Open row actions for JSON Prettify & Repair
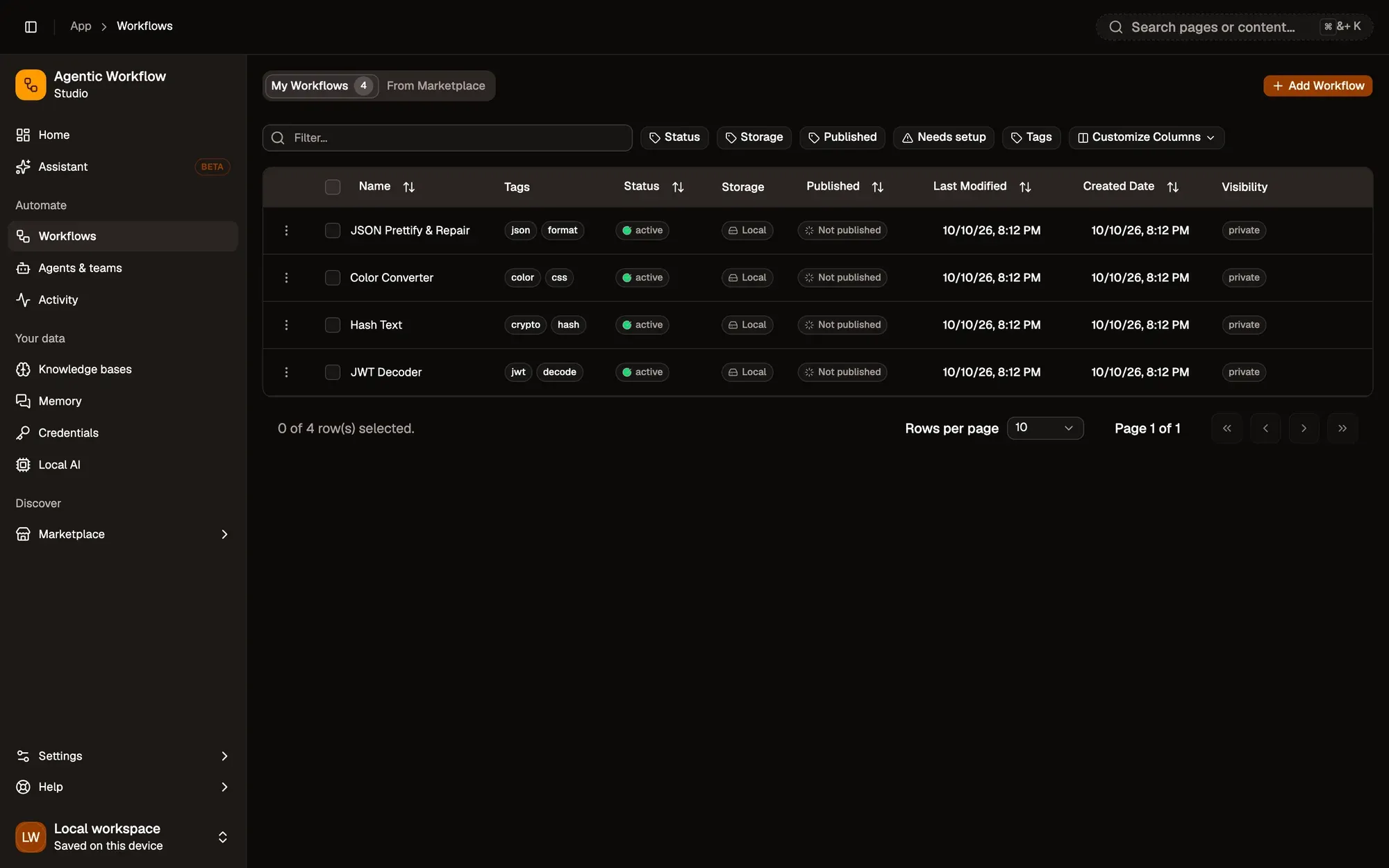 point(286,231)
